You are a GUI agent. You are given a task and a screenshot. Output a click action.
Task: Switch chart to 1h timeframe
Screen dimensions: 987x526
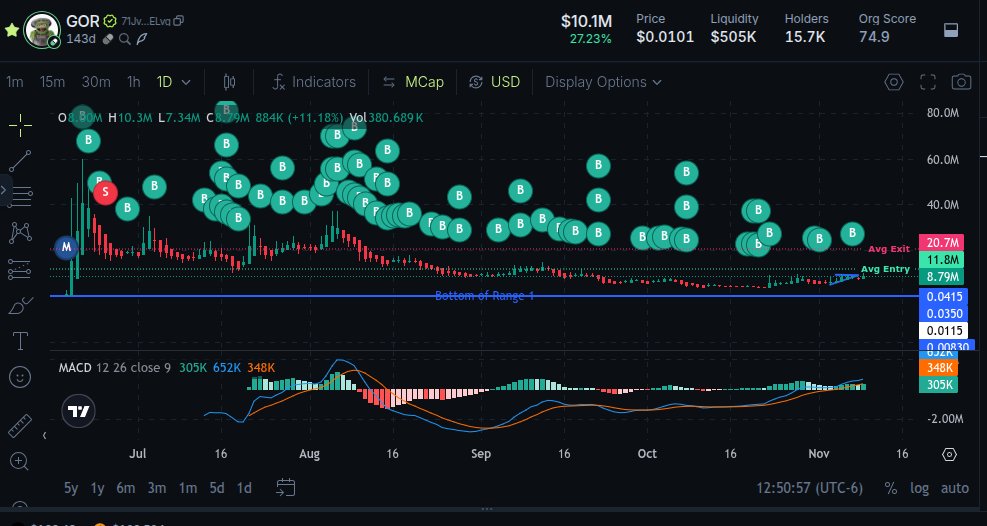[x=133, y=82]
